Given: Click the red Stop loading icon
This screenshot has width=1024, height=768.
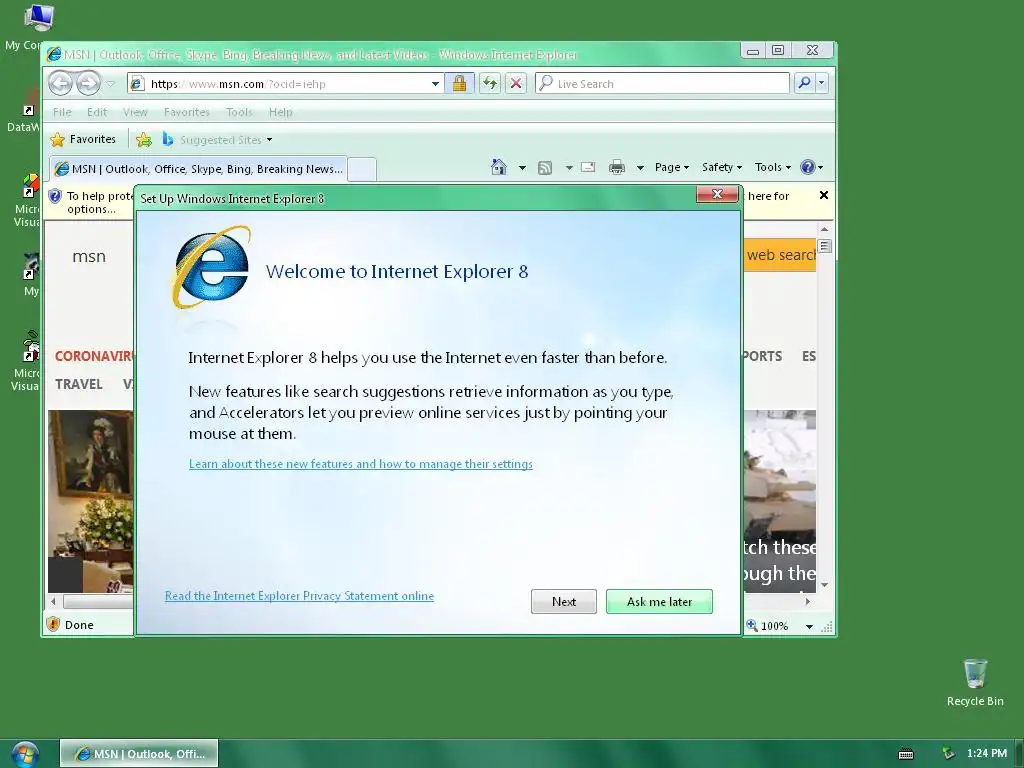Looking at the screenshot, I should pos(516,83).
